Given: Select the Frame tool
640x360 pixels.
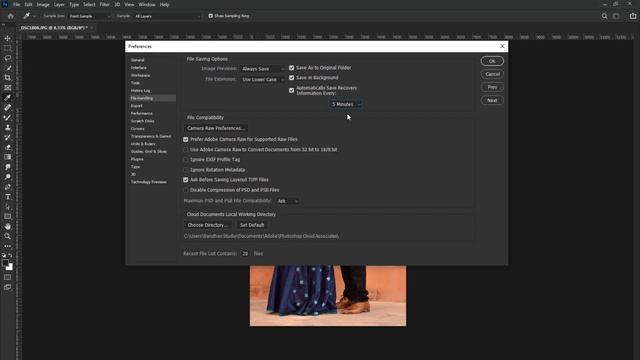Looking at the screenshot, I should point(7,87).
